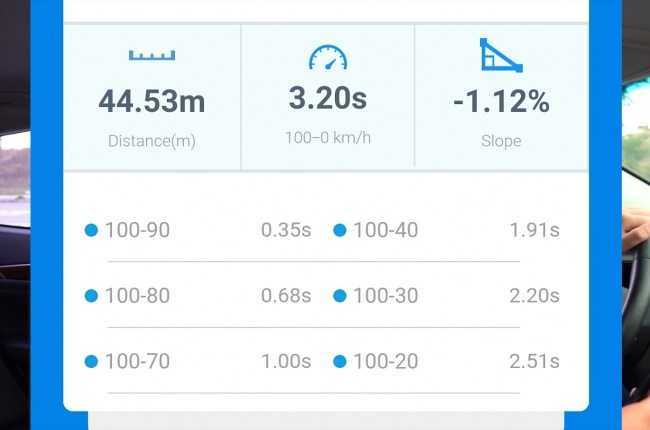650x430 pixels.
Task: Click the Slope label
Action: 501,141
